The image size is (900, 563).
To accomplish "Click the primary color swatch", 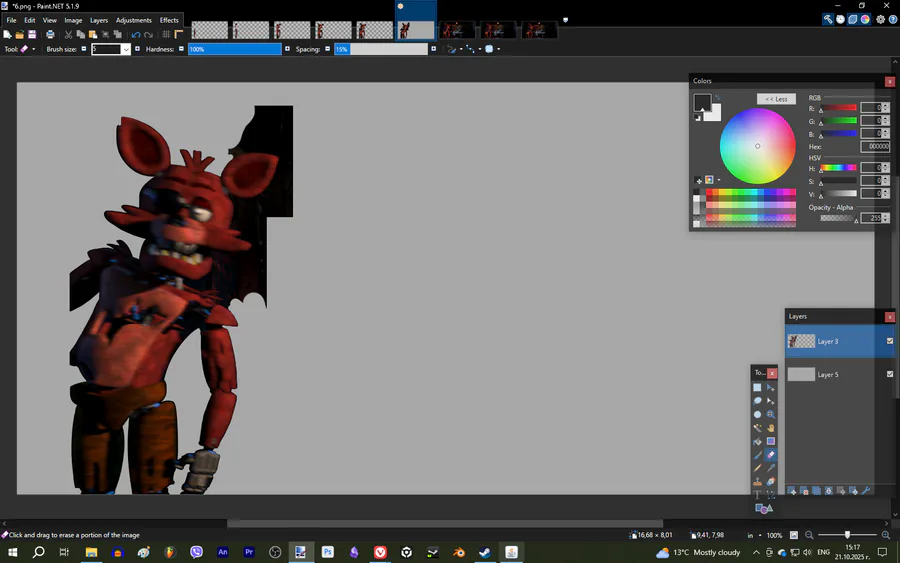I will pos(703,103).
